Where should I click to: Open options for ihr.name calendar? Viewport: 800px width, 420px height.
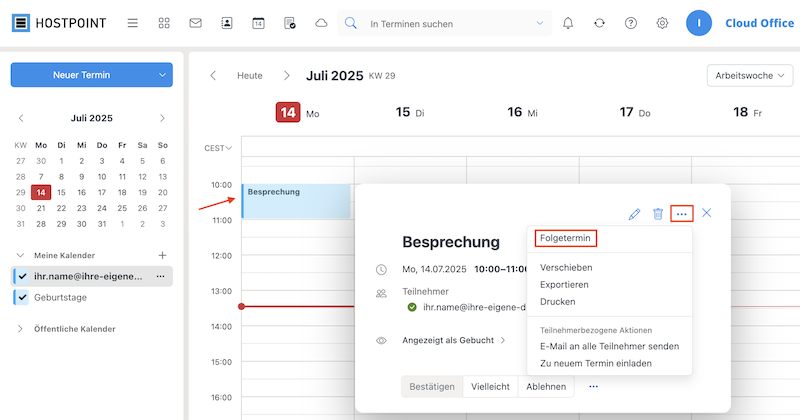(x=160, y=276)
